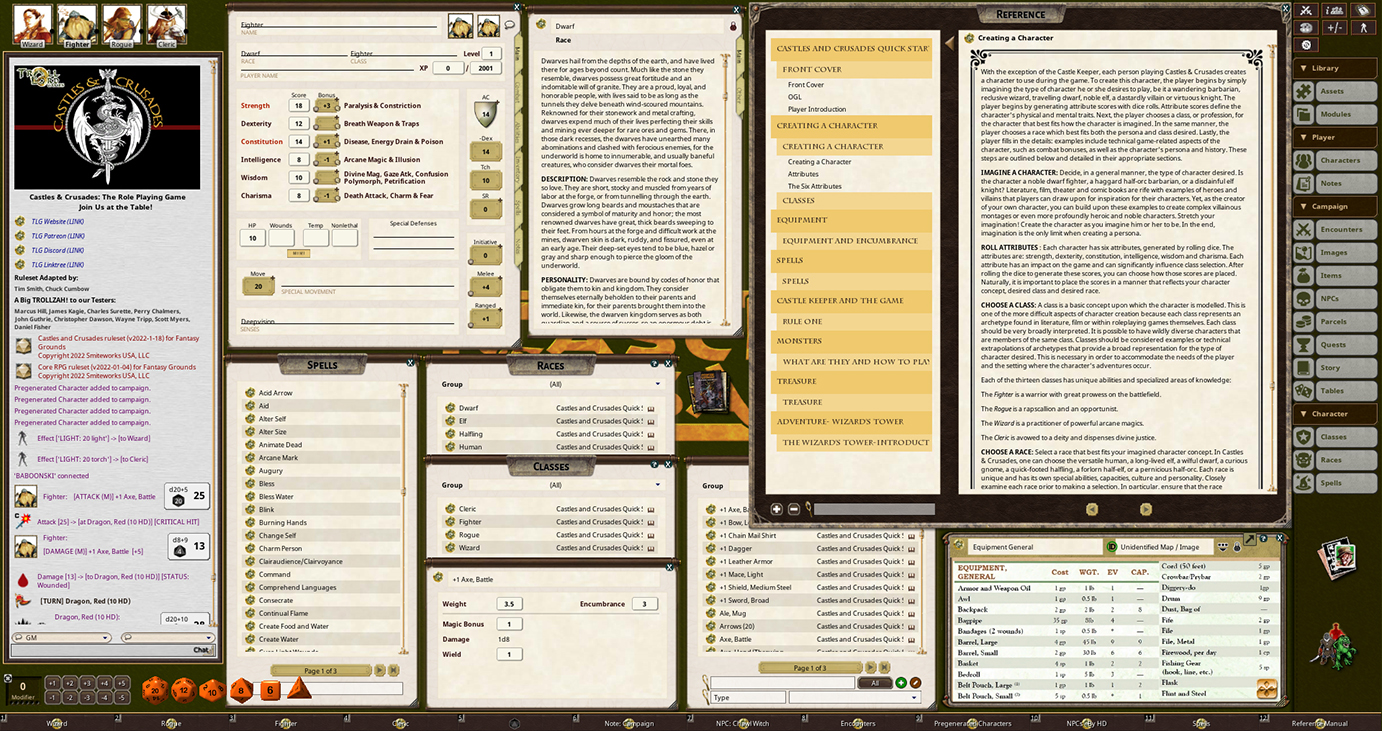The image size is (1382, 731).
Task: Open the Assets sidebar icon
Action: 1304,91
